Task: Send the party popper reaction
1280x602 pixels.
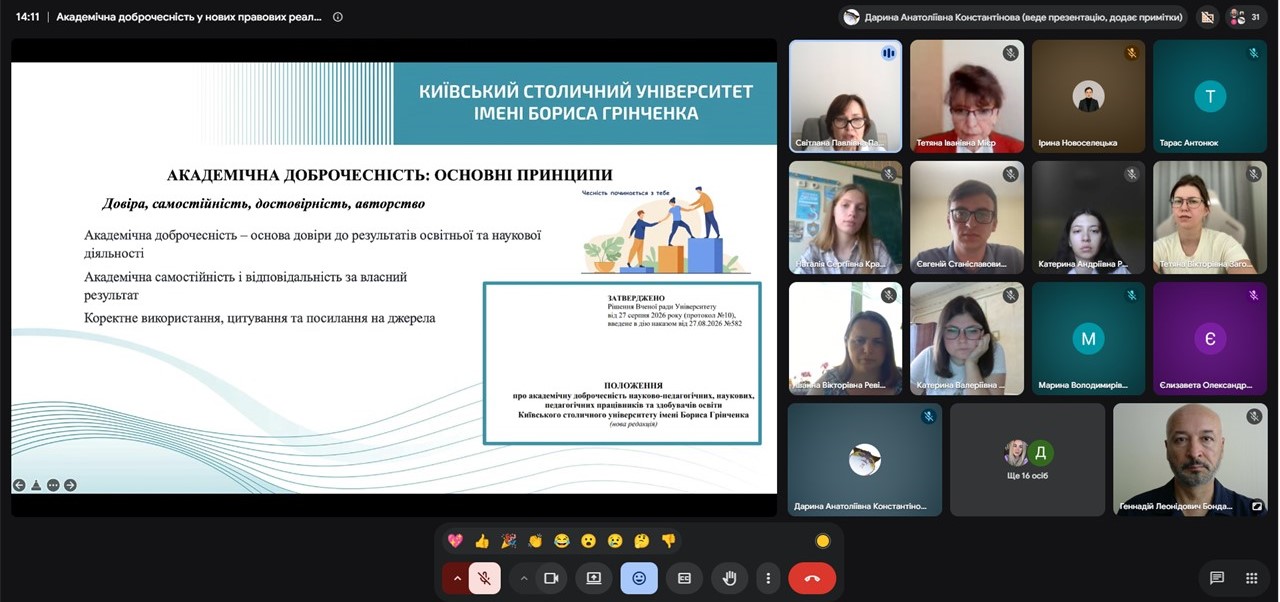Action: click(508, 541)
